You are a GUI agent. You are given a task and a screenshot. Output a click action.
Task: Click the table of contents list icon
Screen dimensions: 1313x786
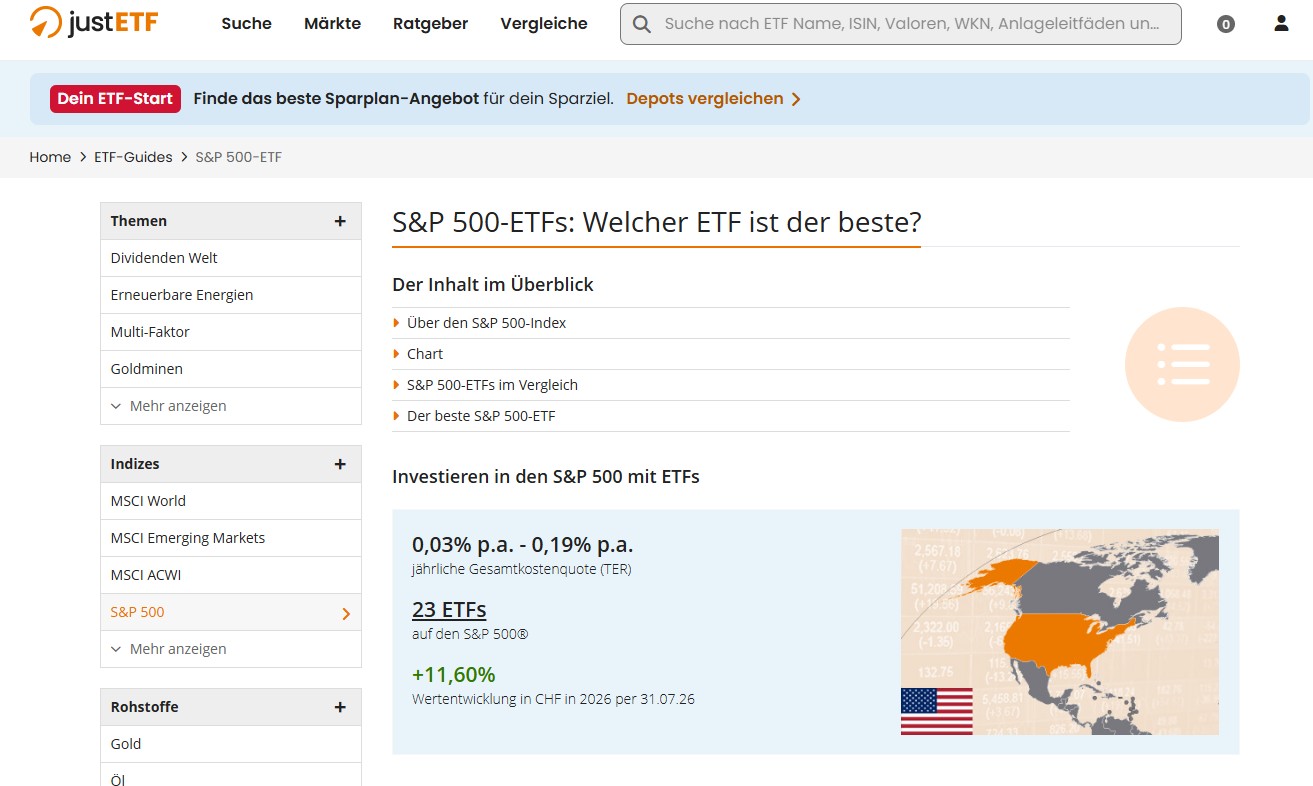click(1182, 365)
